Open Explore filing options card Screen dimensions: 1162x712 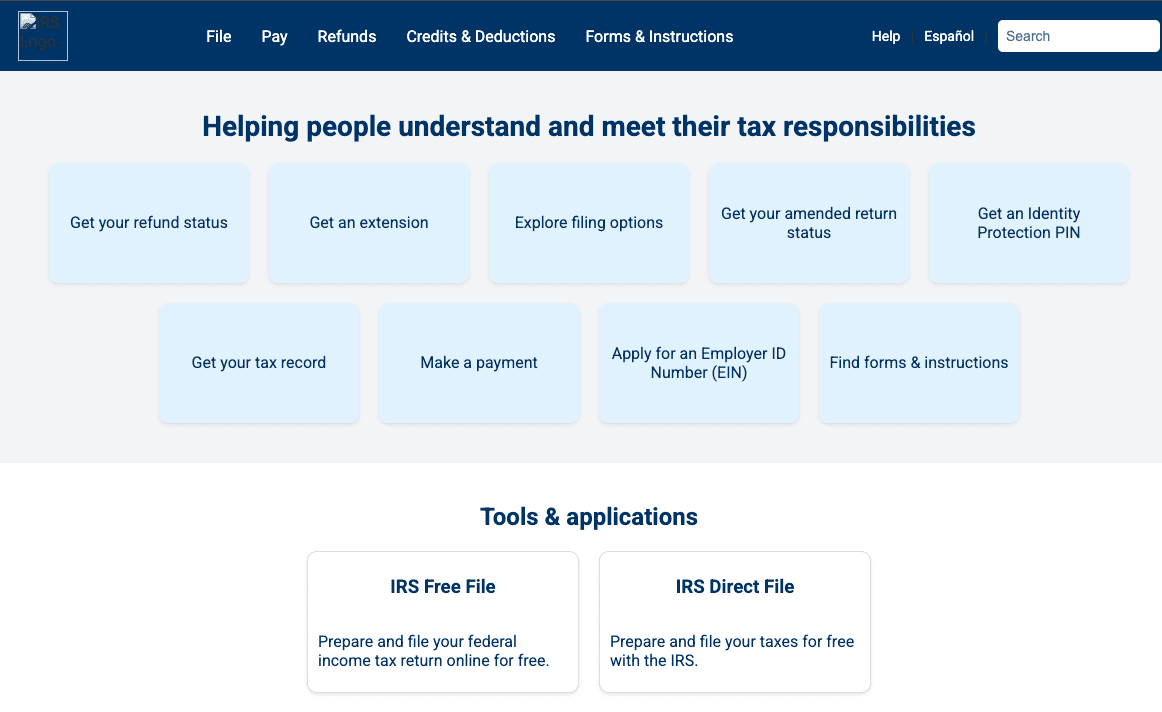pyautogui.click(x=588, y=223)
